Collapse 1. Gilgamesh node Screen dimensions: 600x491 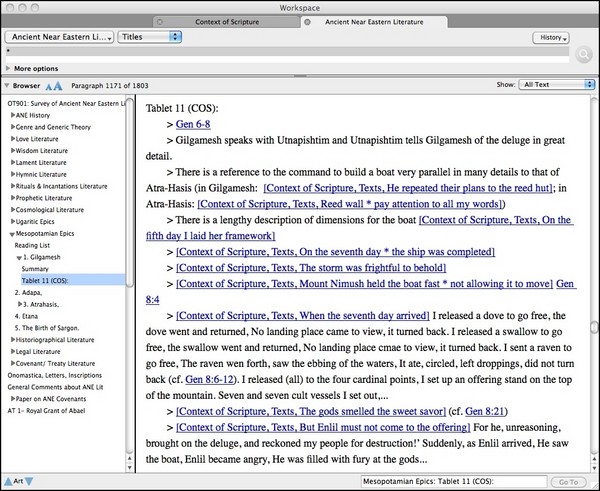click(19, 258)
